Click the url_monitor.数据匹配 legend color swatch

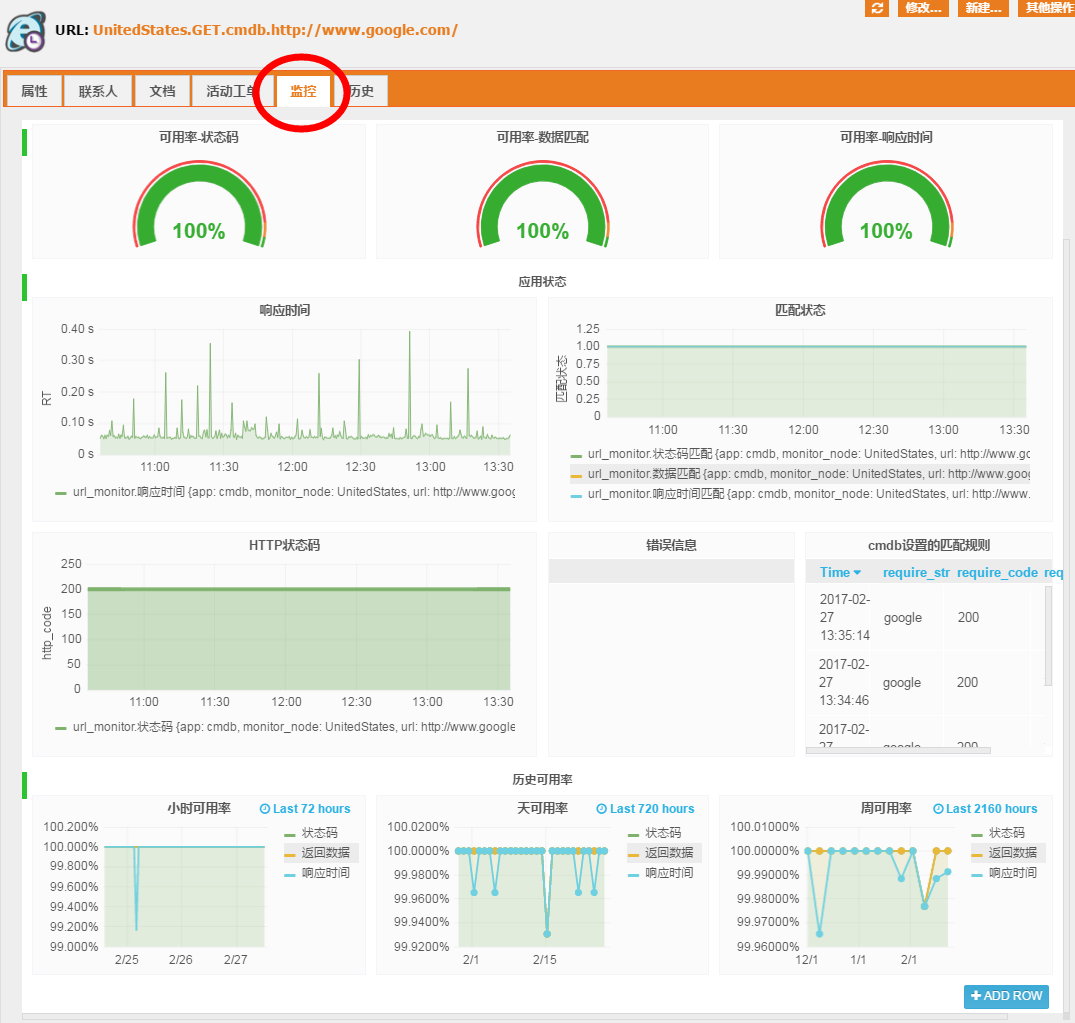(x=576, y=474)
